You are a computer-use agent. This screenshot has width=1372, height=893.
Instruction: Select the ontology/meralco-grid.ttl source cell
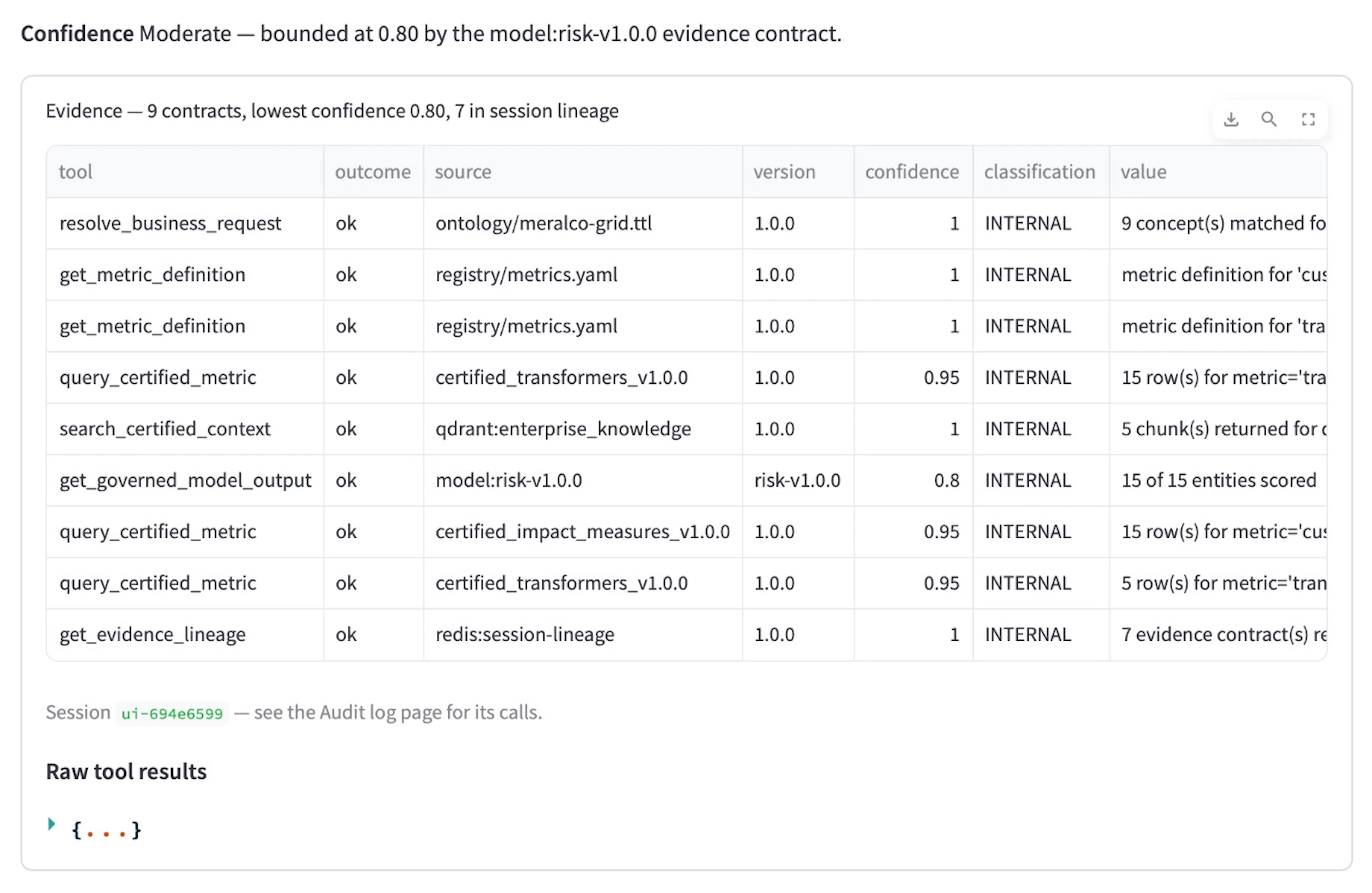point(583,224)
